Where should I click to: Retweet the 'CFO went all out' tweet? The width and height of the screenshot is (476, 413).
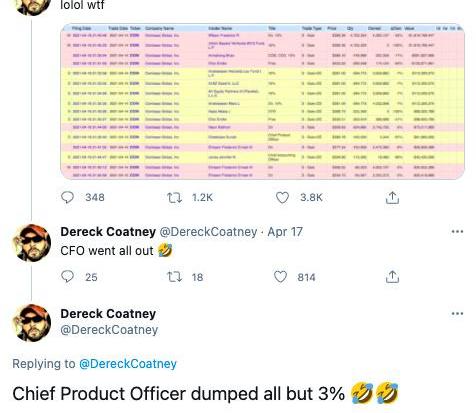(x=175, y=277)
